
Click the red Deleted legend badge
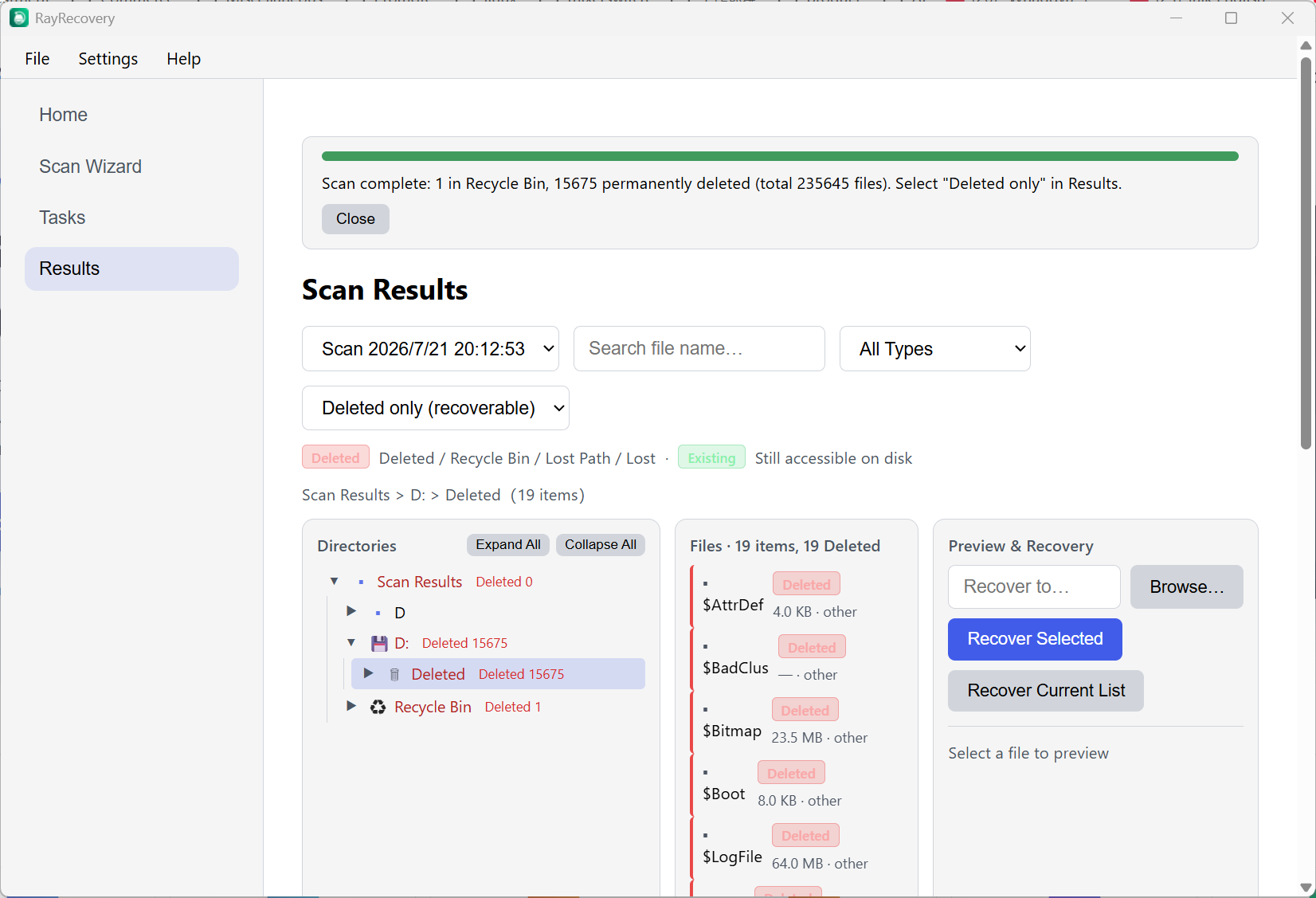pos(335,457)
